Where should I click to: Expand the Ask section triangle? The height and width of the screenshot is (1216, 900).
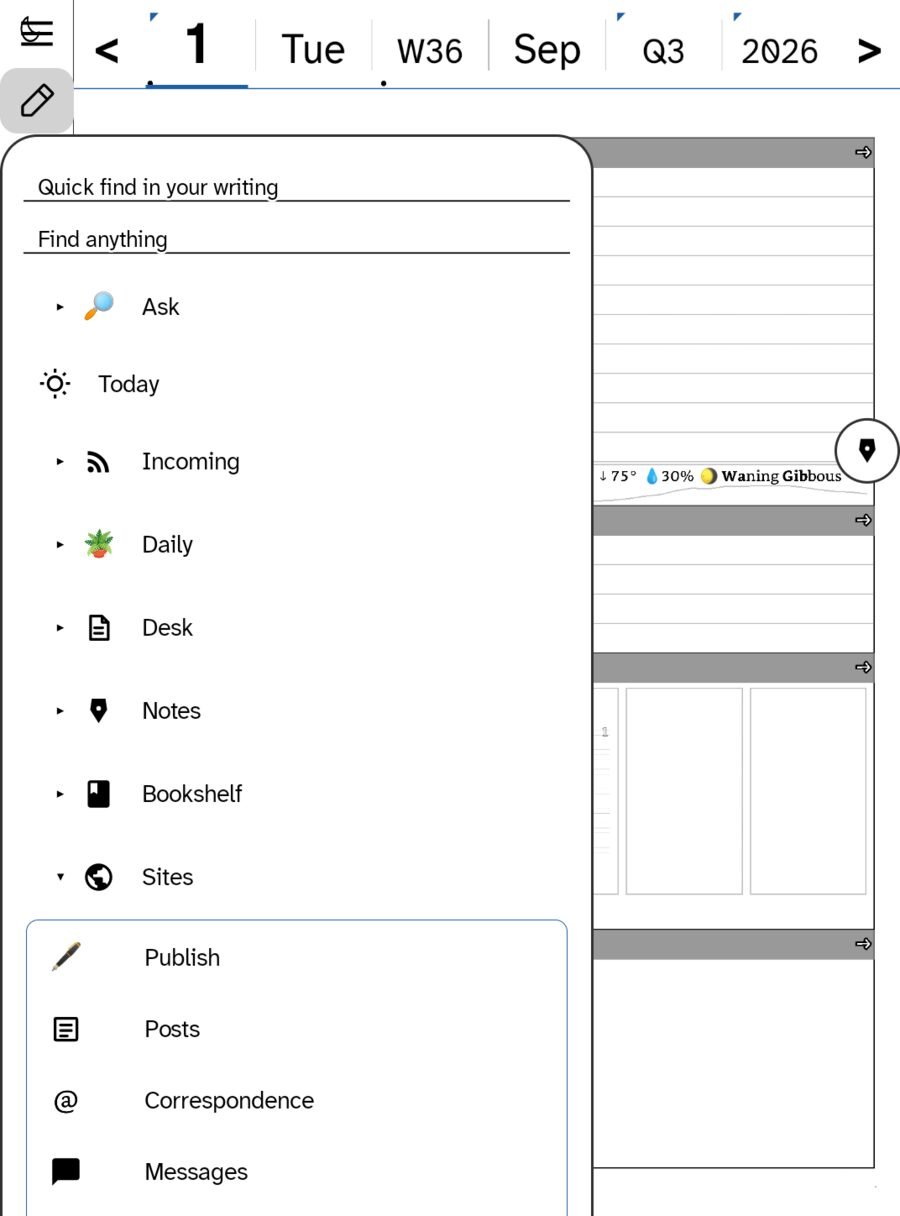tap(60, 307)
